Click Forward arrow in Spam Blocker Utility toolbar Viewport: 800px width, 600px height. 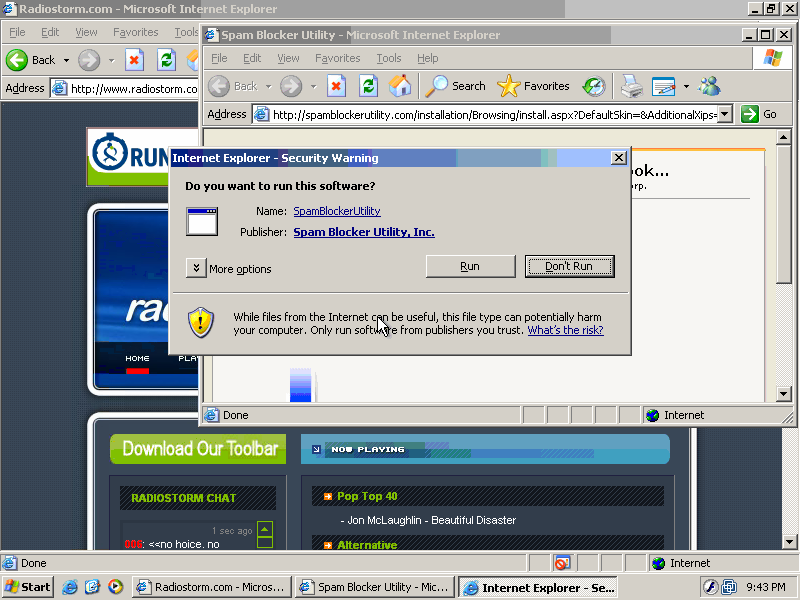point(291,86)
